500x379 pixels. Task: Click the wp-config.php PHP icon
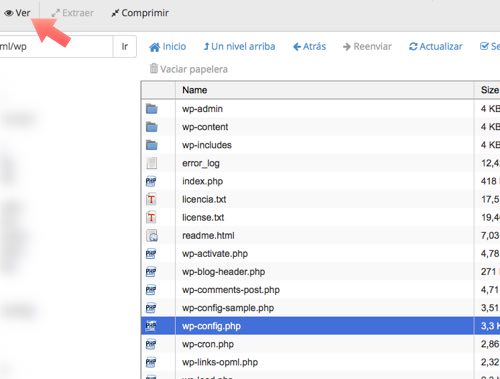tap(151, 326)
